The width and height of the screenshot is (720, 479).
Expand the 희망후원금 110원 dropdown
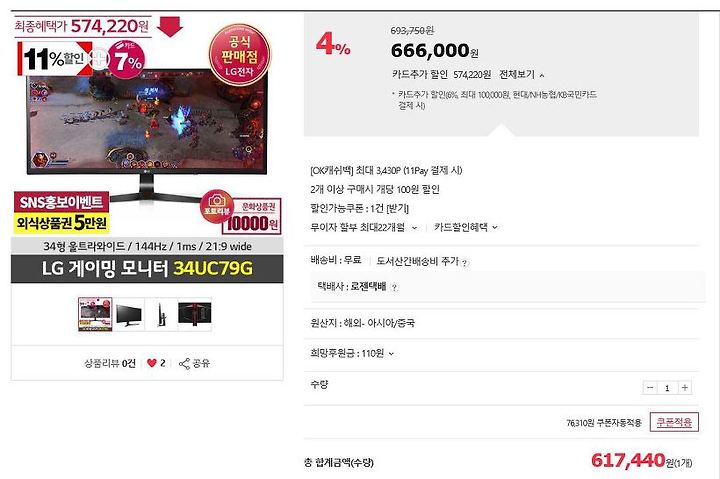point(352,353)
